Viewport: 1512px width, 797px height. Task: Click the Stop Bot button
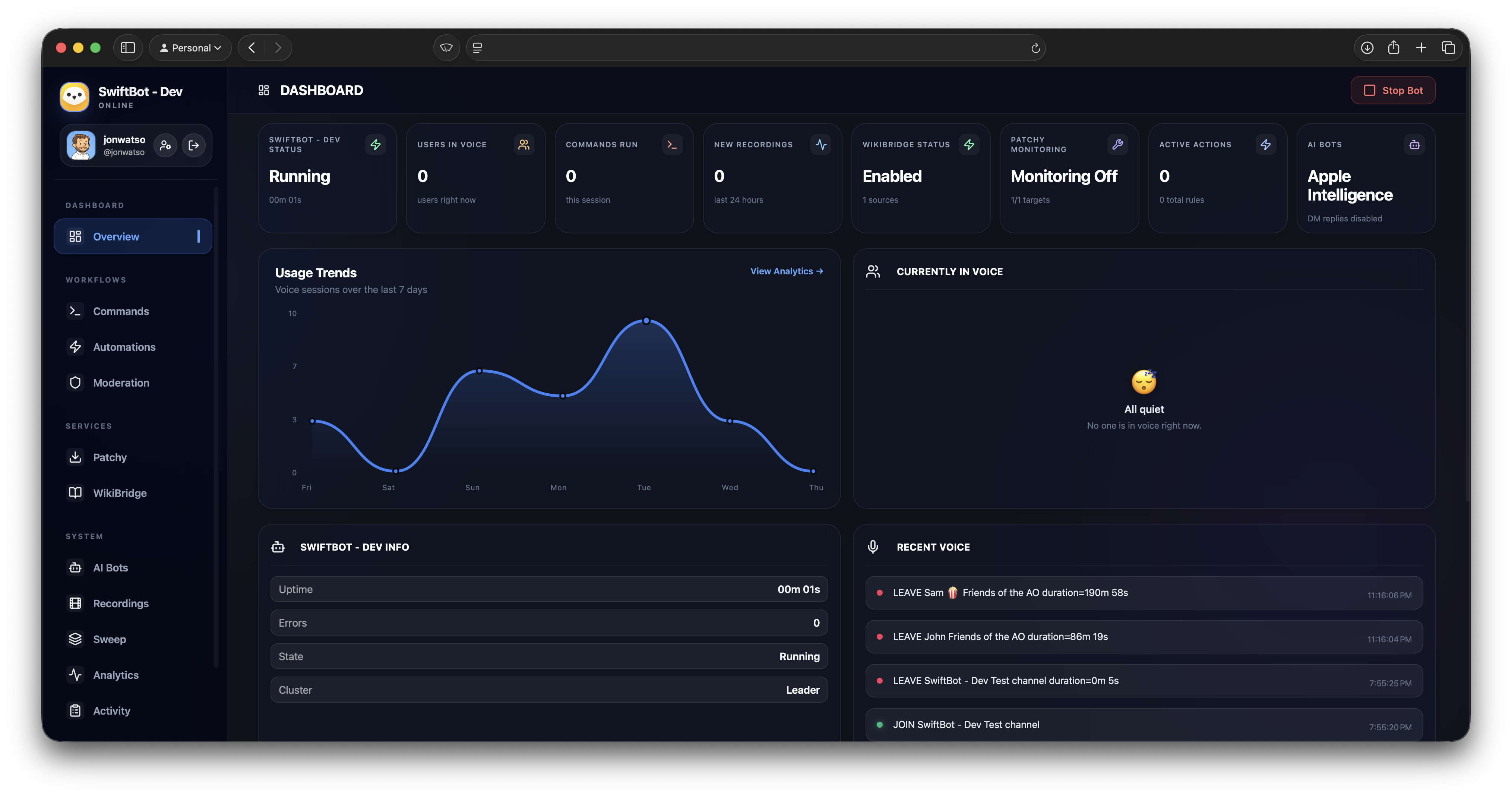click(x=1393, y=91)
